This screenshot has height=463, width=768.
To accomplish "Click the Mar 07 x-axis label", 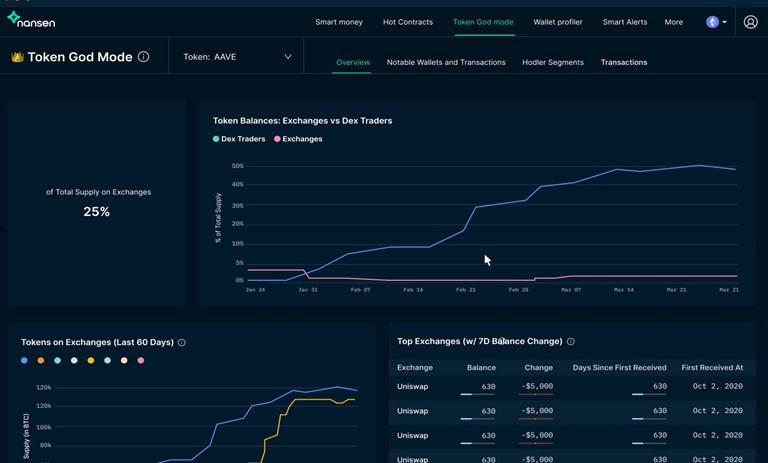I will (x=571, y=290).
